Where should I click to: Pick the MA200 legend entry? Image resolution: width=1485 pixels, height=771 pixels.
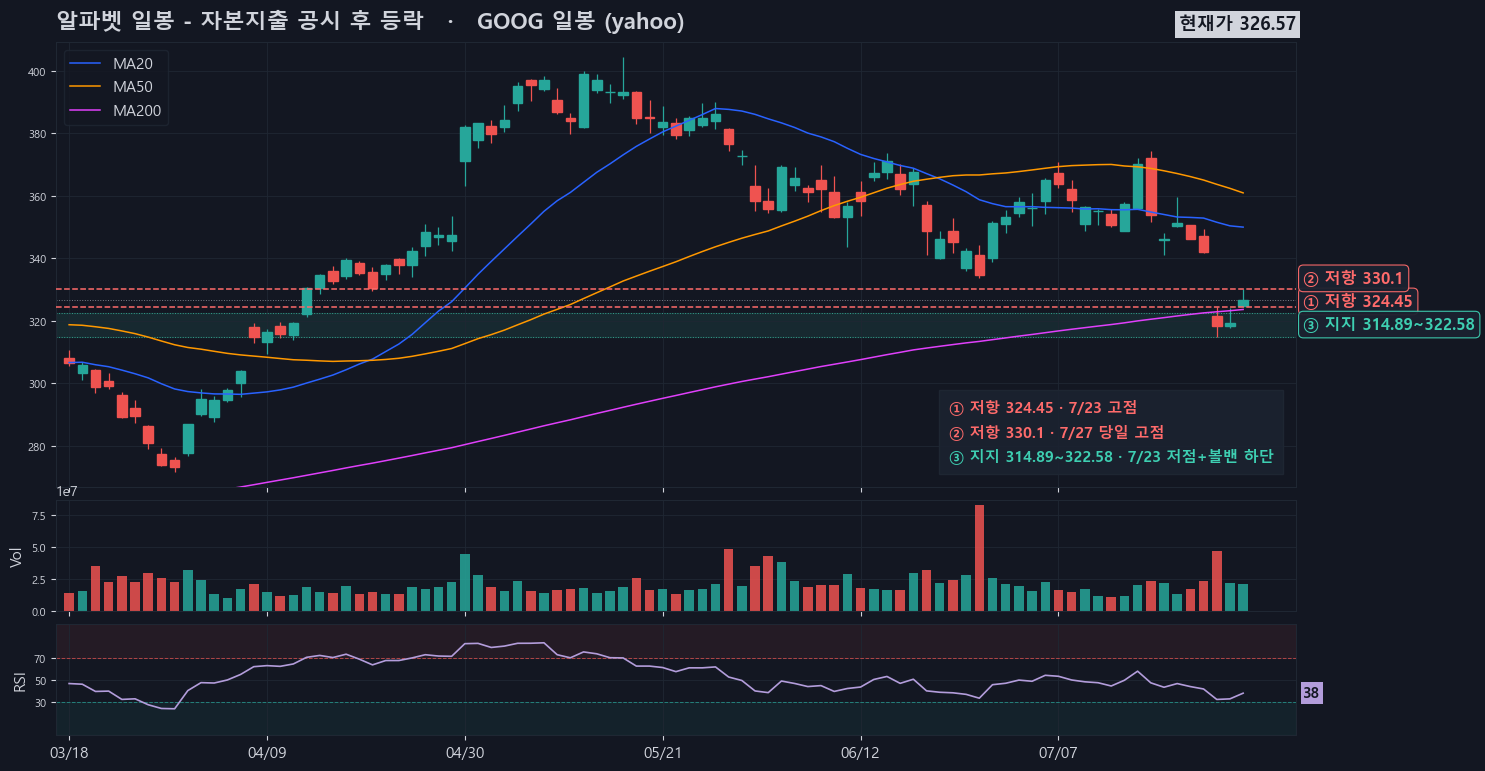116,111
